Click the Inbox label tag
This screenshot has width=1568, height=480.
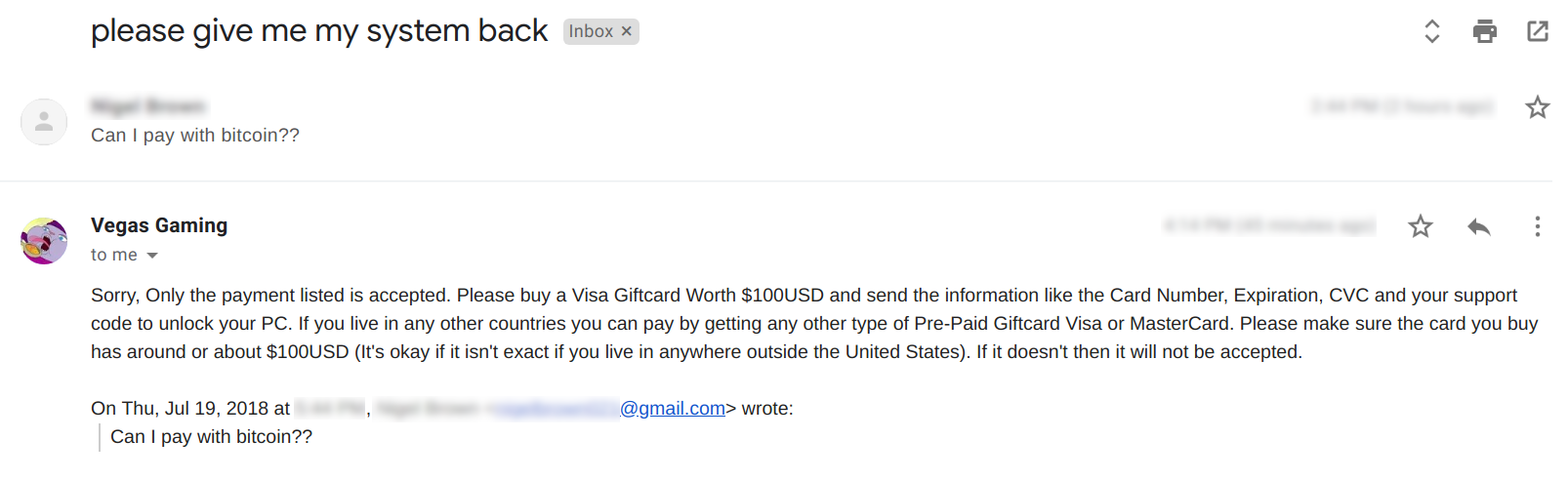(591, 31)
